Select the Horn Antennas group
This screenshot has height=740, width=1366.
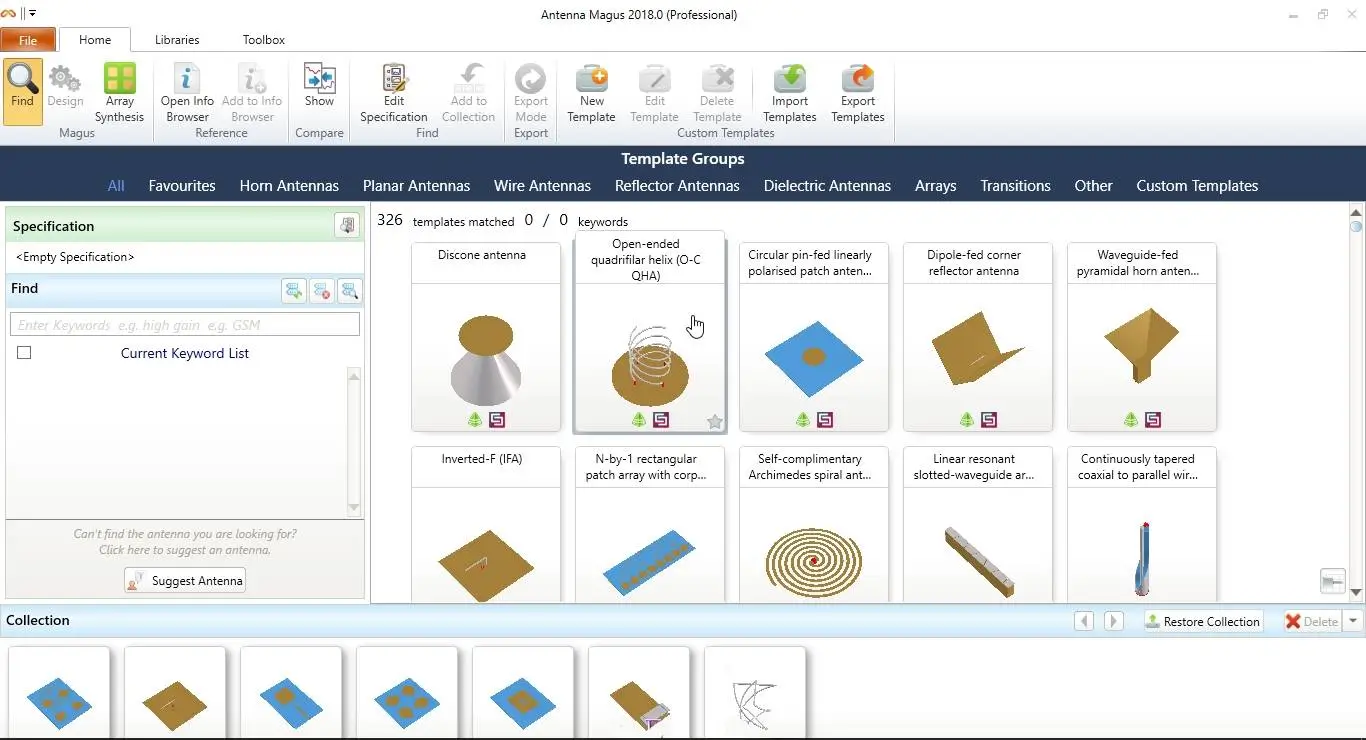click(289, 186)
